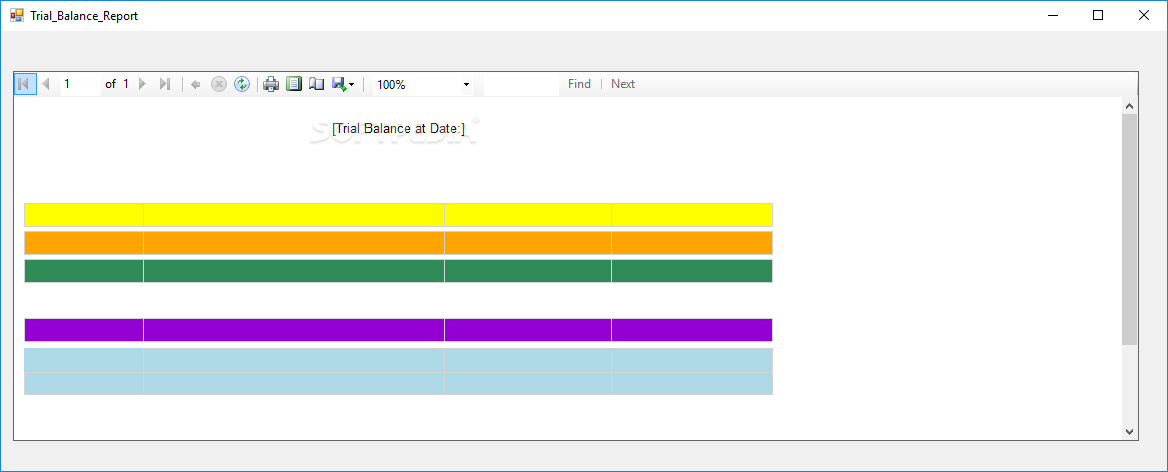Click the current page number field
Screen dimensions: 1168x472
(x=80, y=84)
